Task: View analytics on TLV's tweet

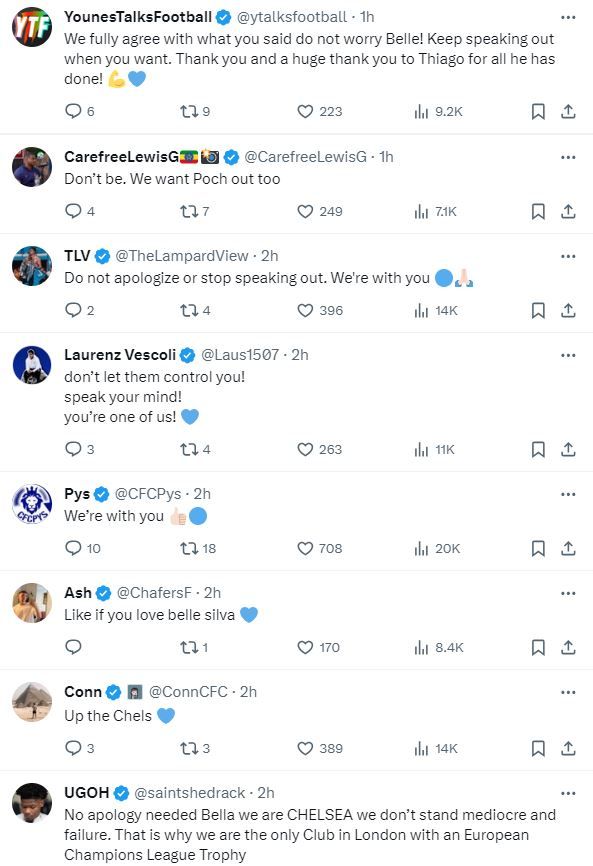Action: point(419,311)
